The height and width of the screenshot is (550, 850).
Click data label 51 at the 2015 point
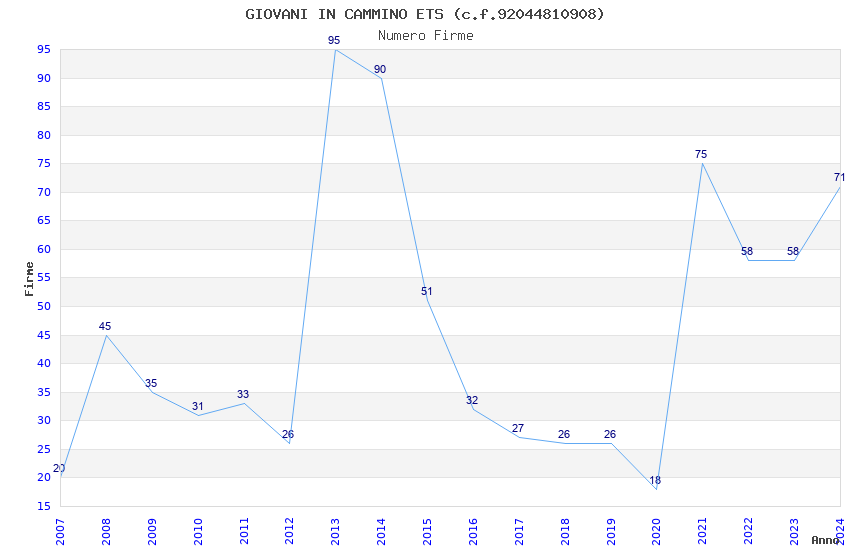click(x=427, y=292)
